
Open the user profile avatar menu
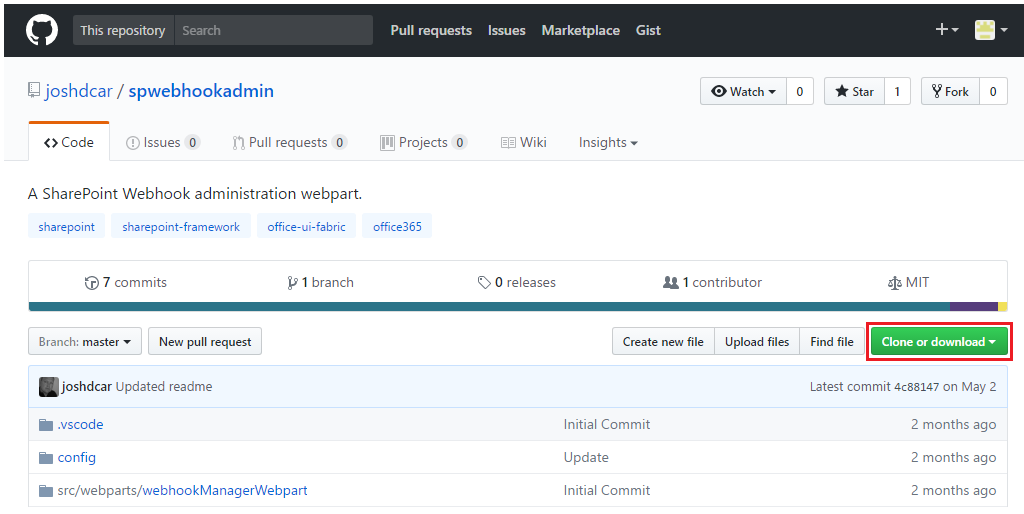(990, 29)
